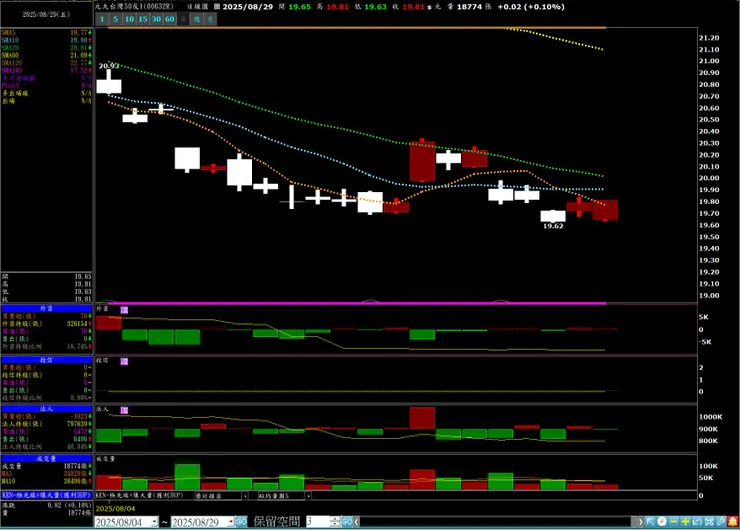This screenshot has height=530, width=740.
Task: Click the blue 法人 panel header
Action: (46, 409)
